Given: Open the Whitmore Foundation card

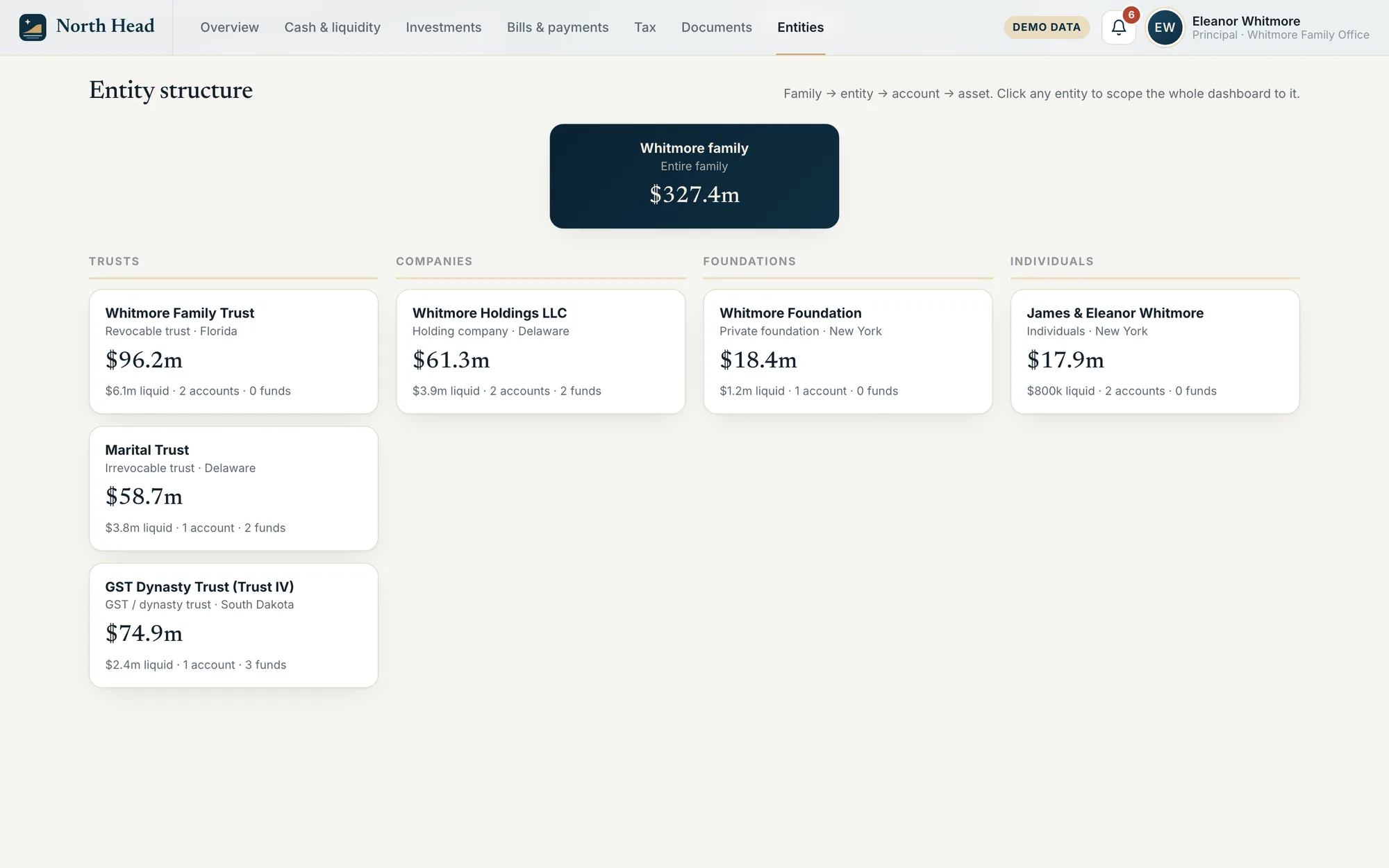Looking at the screenshot, I should [847, 351].
